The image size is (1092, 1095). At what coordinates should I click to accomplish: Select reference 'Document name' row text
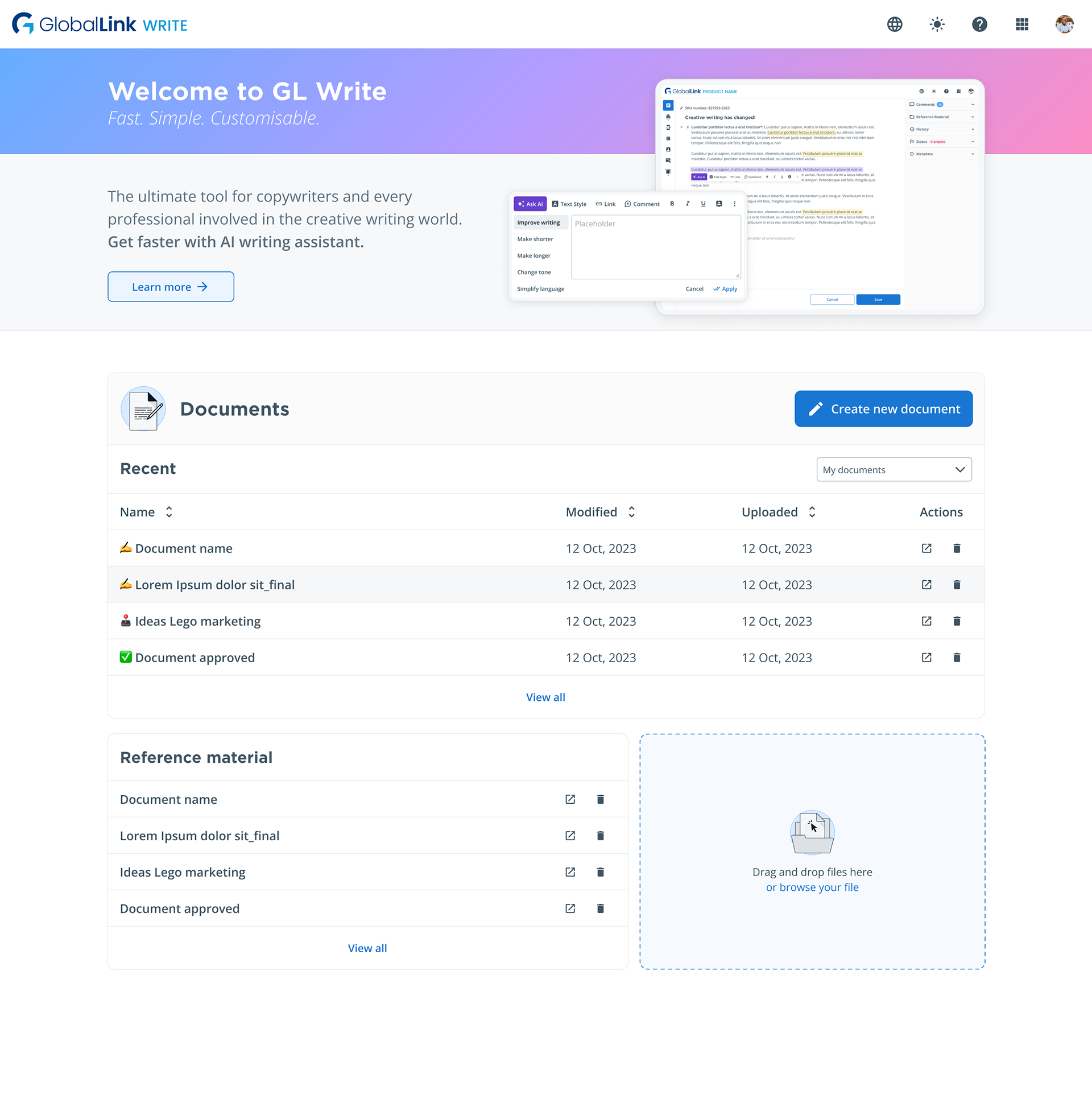(168, 799)
